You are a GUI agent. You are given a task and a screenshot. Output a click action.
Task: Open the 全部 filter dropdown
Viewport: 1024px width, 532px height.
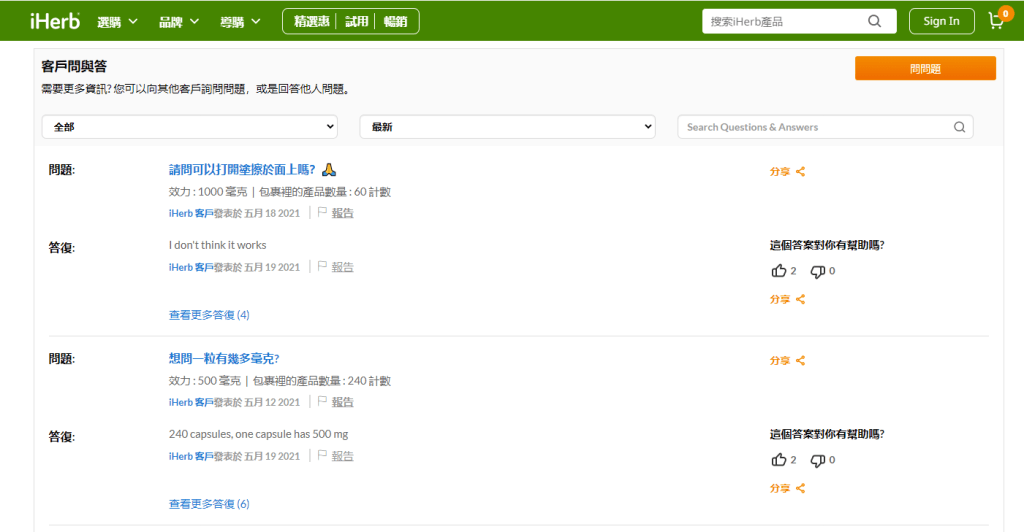[189, 127]
